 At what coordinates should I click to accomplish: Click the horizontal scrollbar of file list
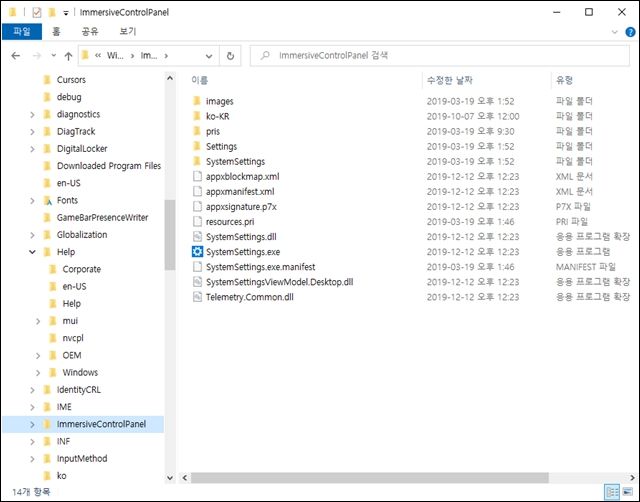[369, 478]
